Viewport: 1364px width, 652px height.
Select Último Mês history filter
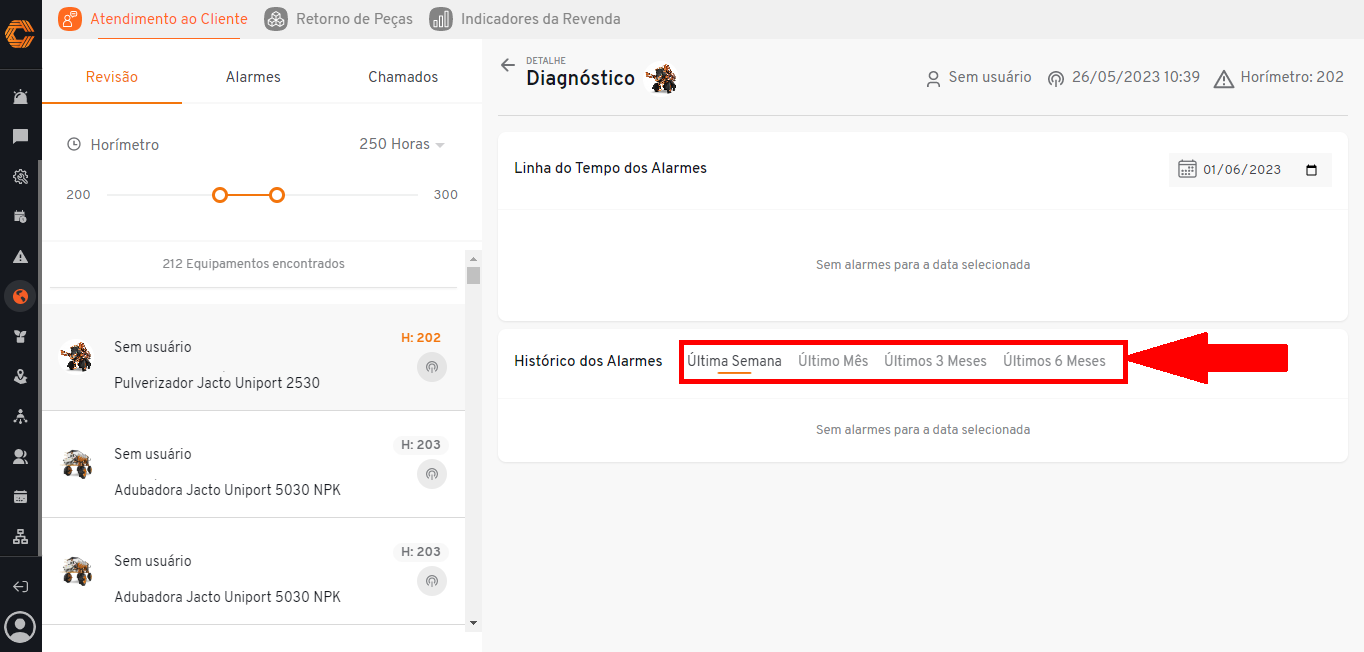point(833,361)
